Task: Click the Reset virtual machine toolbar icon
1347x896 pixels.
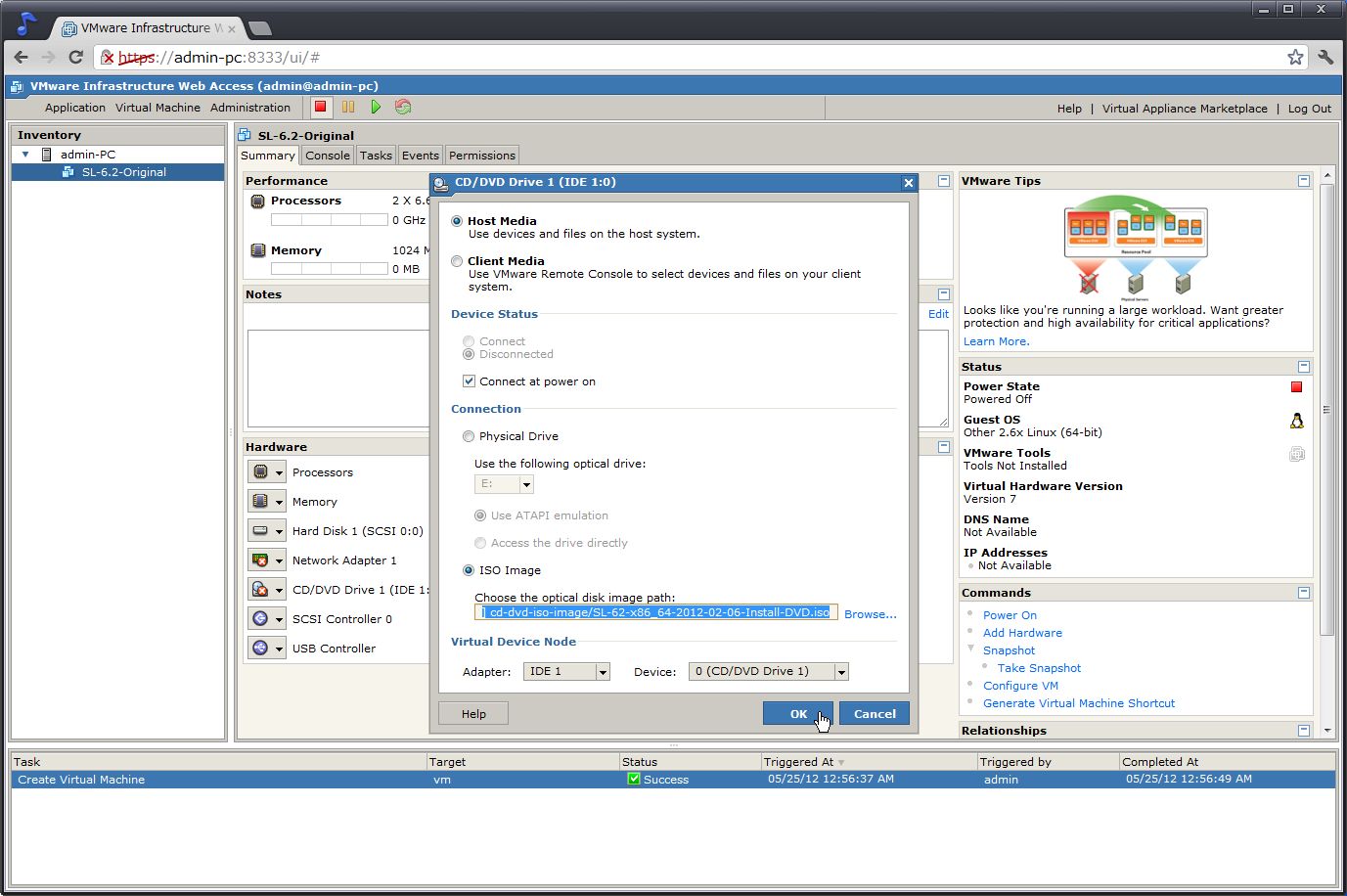Action: coord(403,107)
